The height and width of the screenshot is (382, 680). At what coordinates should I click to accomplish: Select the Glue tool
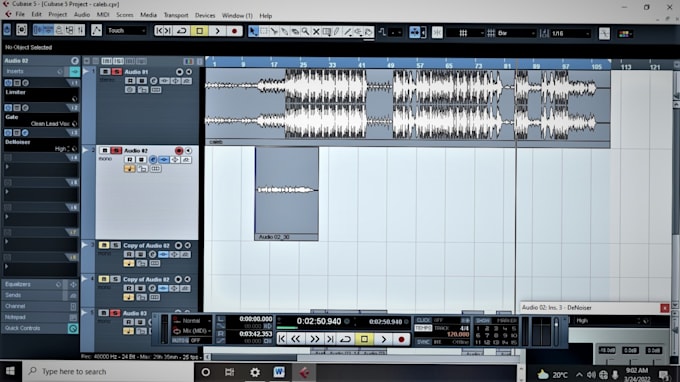[x=284, y=31]
